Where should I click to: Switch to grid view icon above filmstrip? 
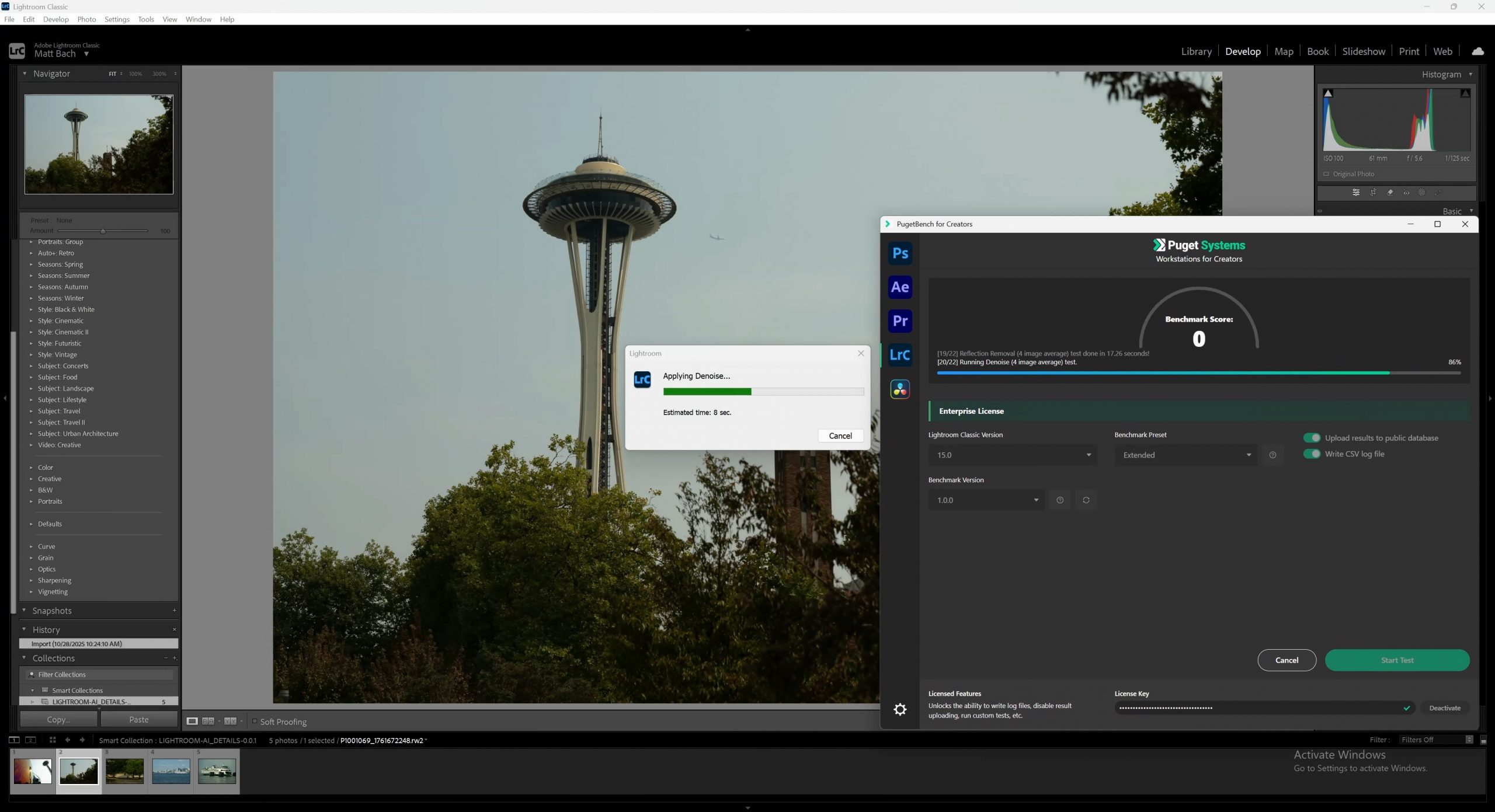point(53,740)
